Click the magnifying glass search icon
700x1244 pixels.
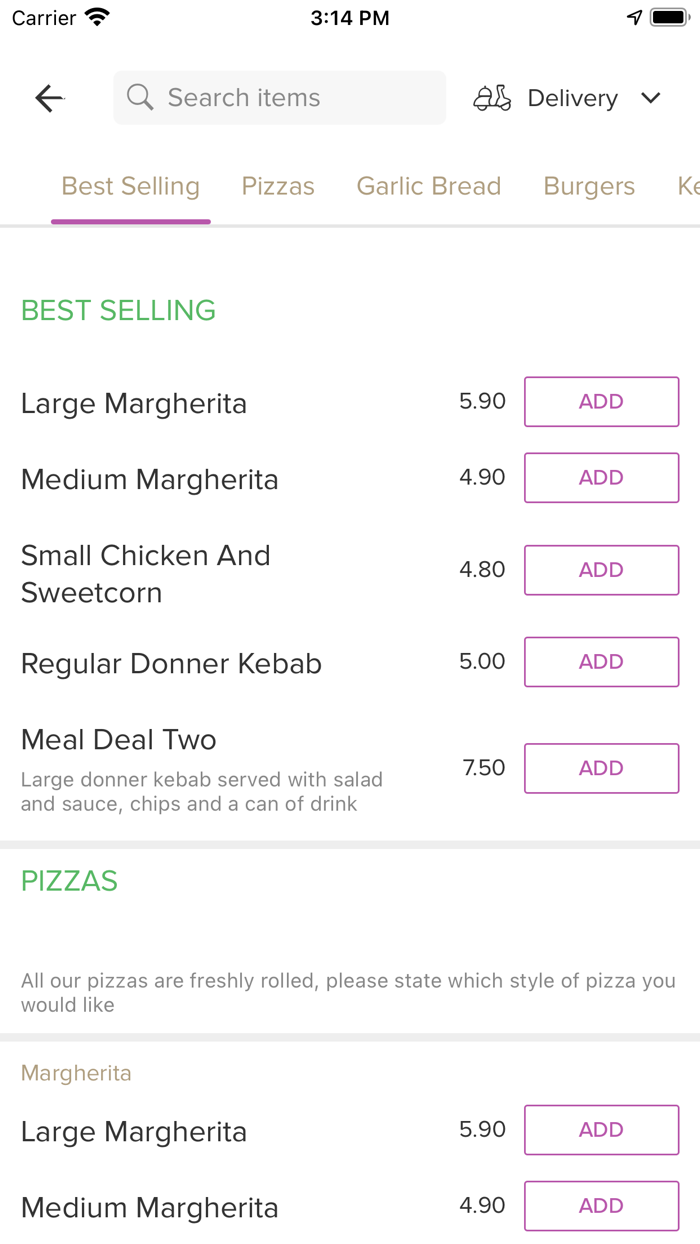(139, 97)
